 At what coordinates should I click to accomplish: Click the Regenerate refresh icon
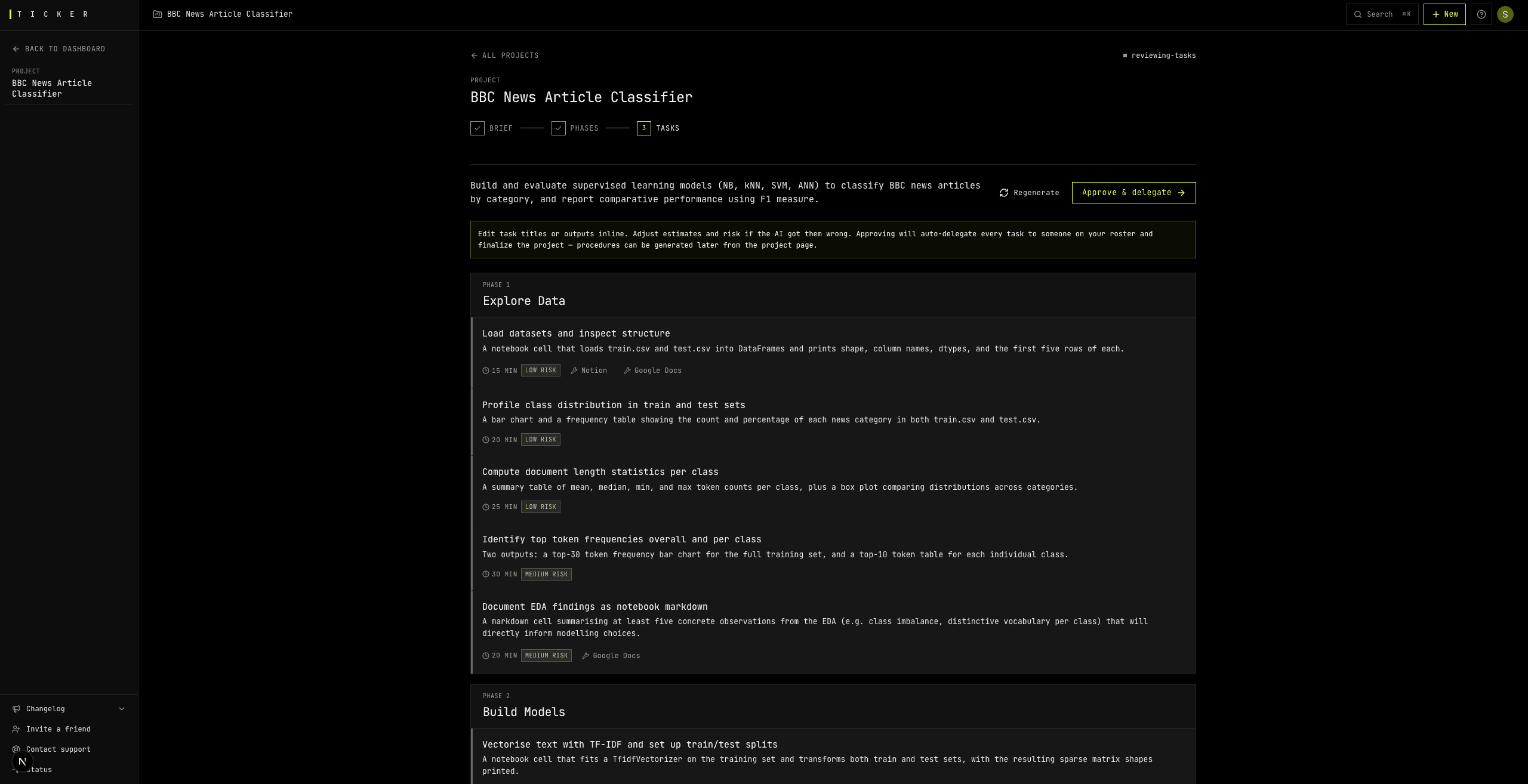click(x=1004, y=193)
